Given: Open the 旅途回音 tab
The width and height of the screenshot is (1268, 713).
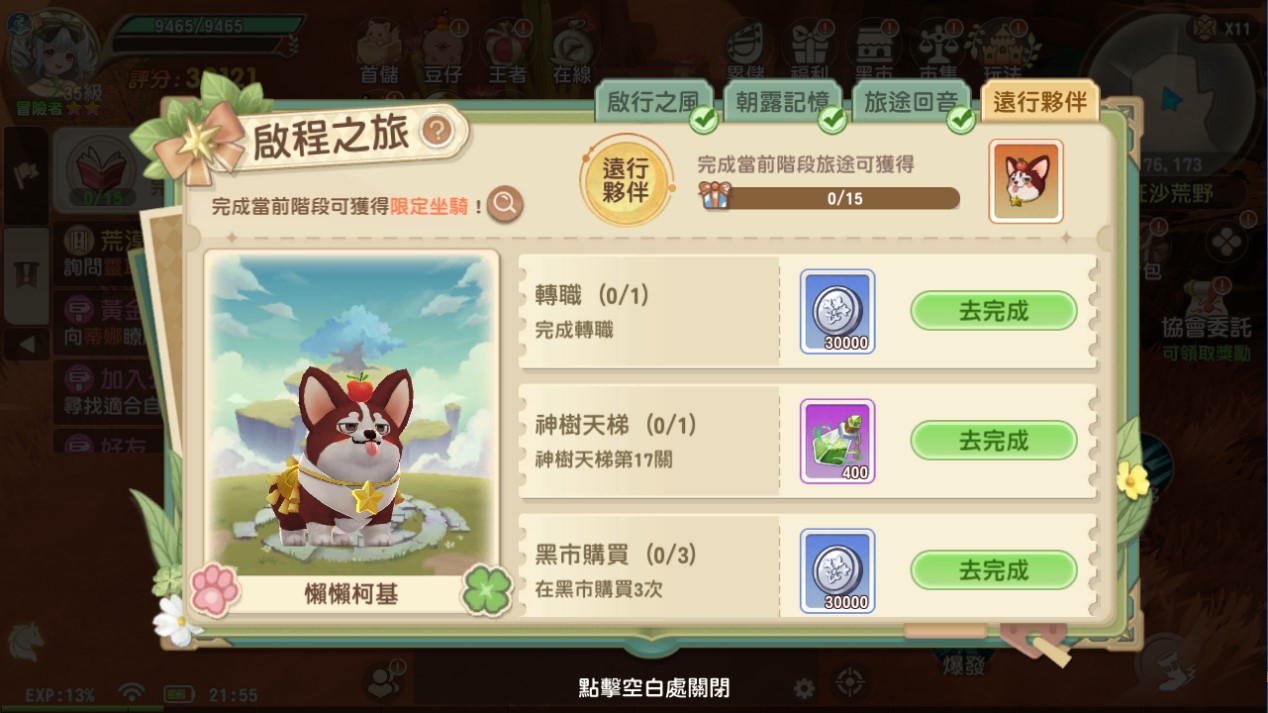Looking at the screenshot, I should click(910, 103).
